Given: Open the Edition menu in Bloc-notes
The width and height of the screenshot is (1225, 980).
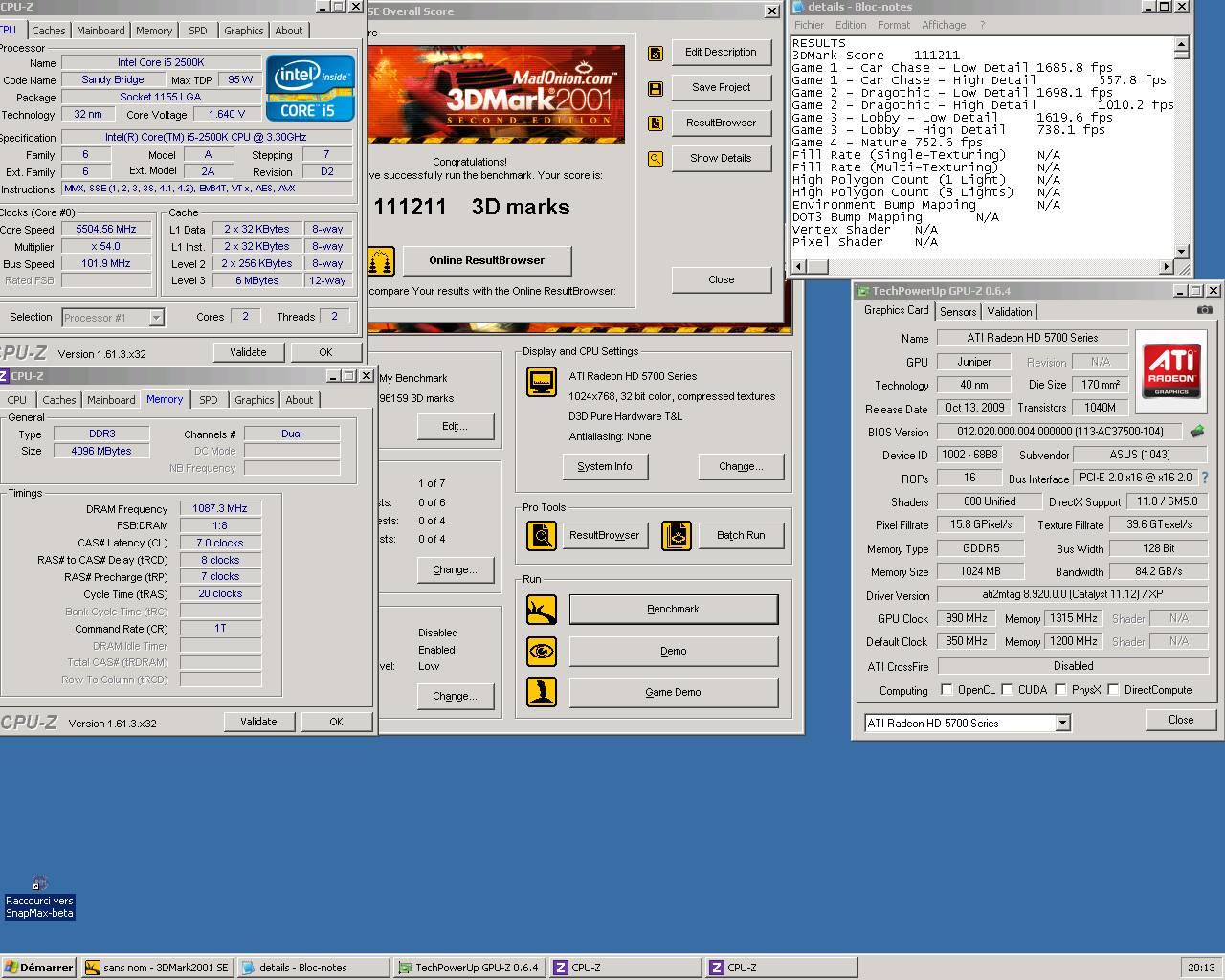Looking at the screenshot, I should 851,25.
